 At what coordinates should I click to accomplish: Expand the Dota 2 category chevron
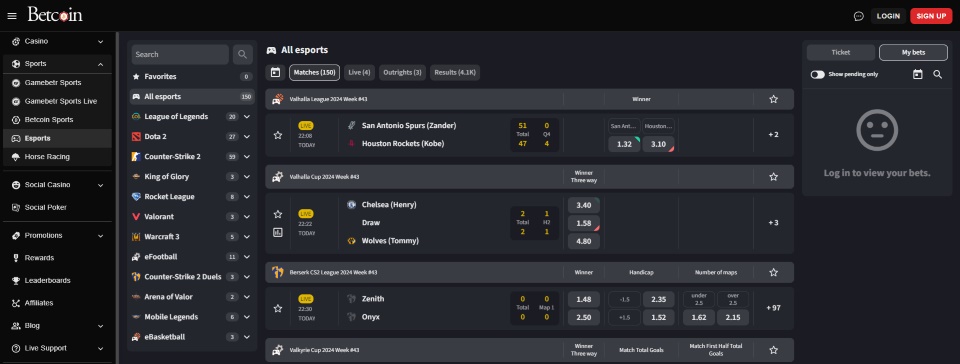pos(247,136)
